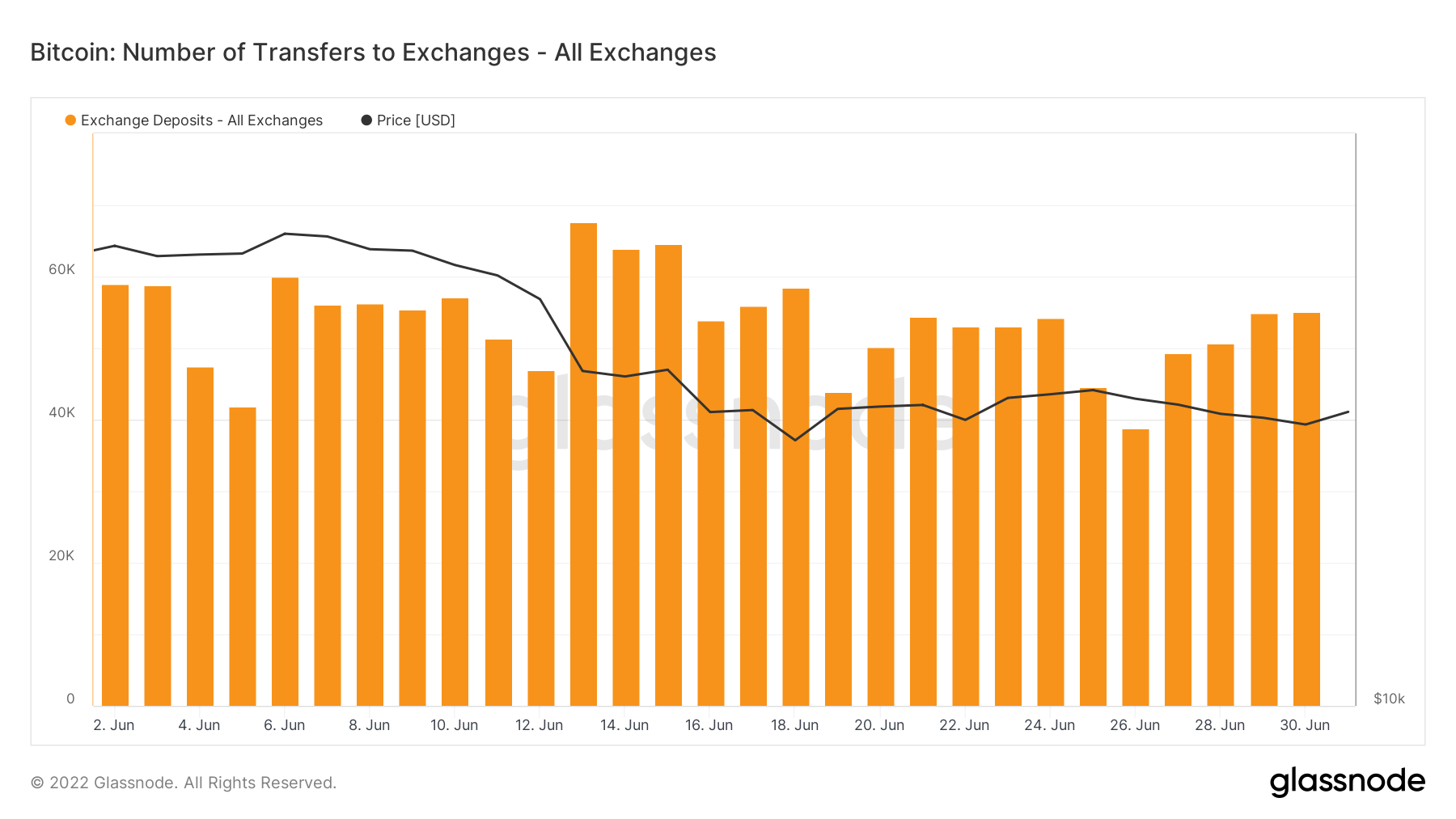
Task: Select the bar above 22. Jun
Action: pyautogui.click(x=965, y=517)
